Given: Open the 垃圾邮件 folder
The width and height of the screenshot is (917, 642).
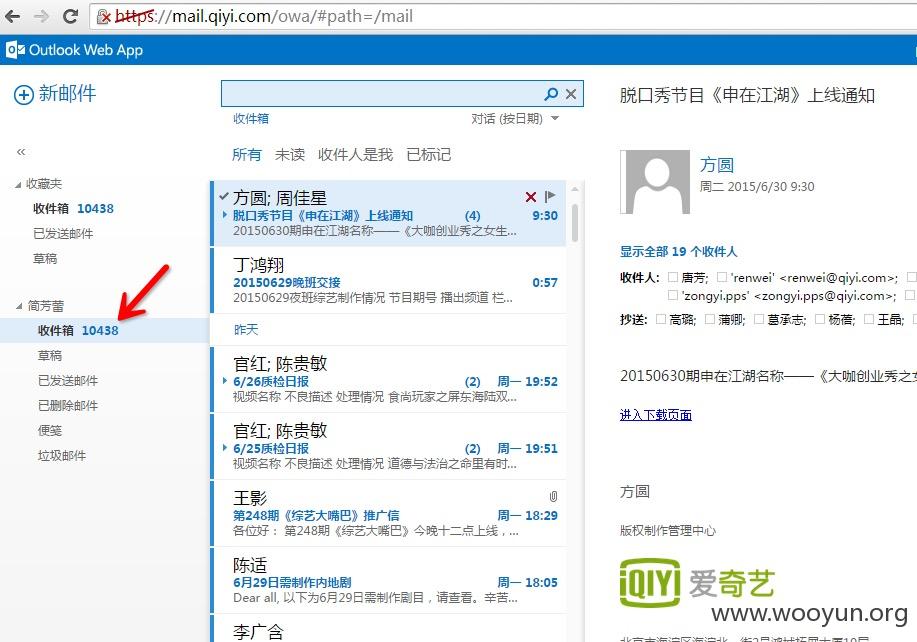Looking at the screenshot, I should point(62,456).
